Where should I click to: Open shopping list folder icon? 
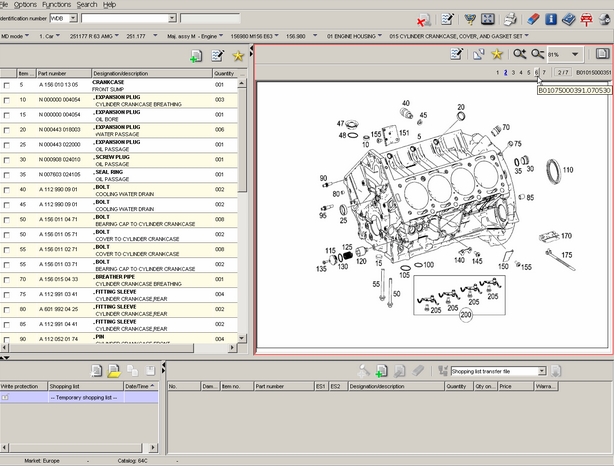click(x=114, y=371)
